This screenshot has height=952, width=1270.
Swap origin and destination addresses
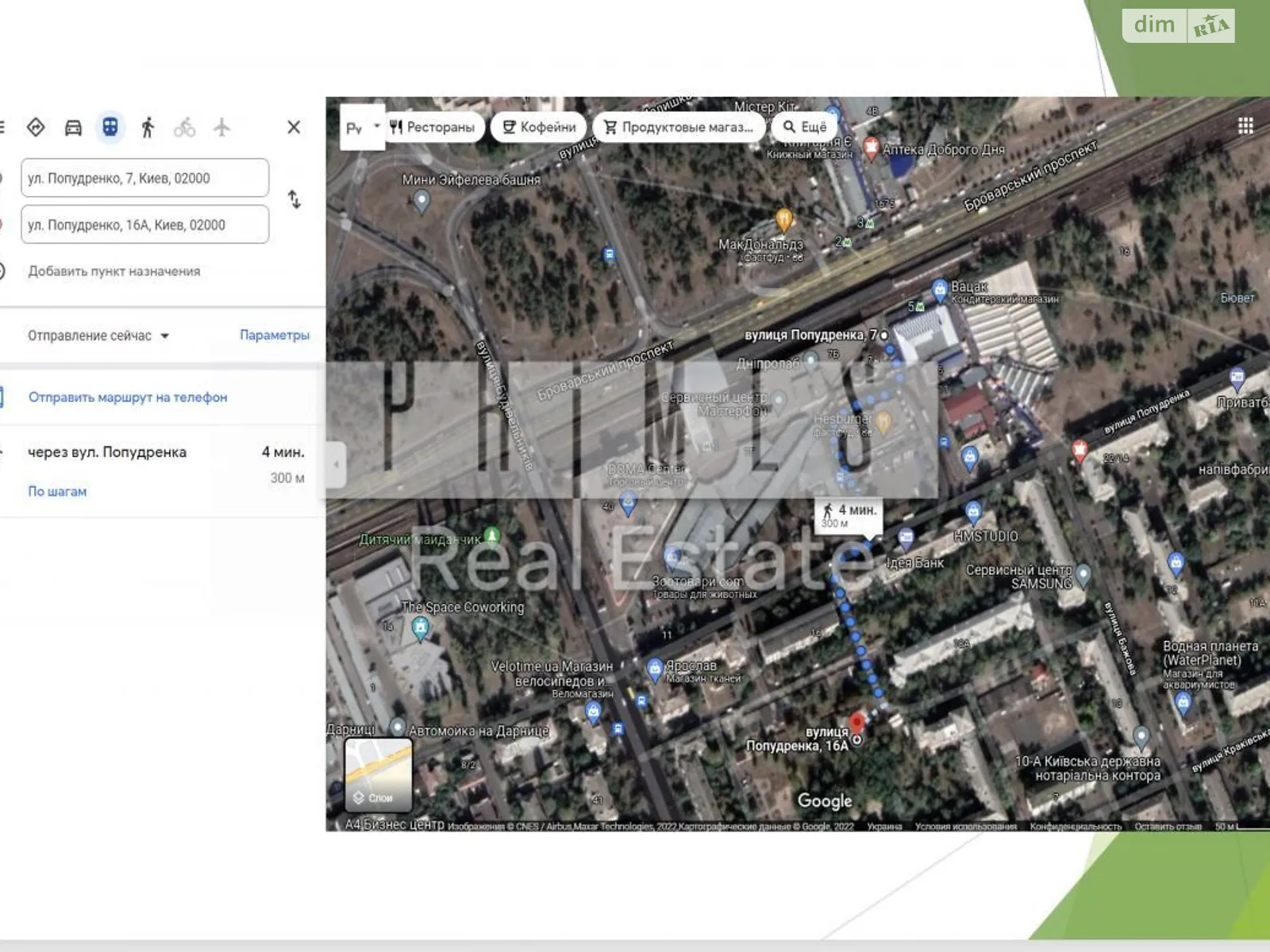pyautogui.click(x=294, y=199)
